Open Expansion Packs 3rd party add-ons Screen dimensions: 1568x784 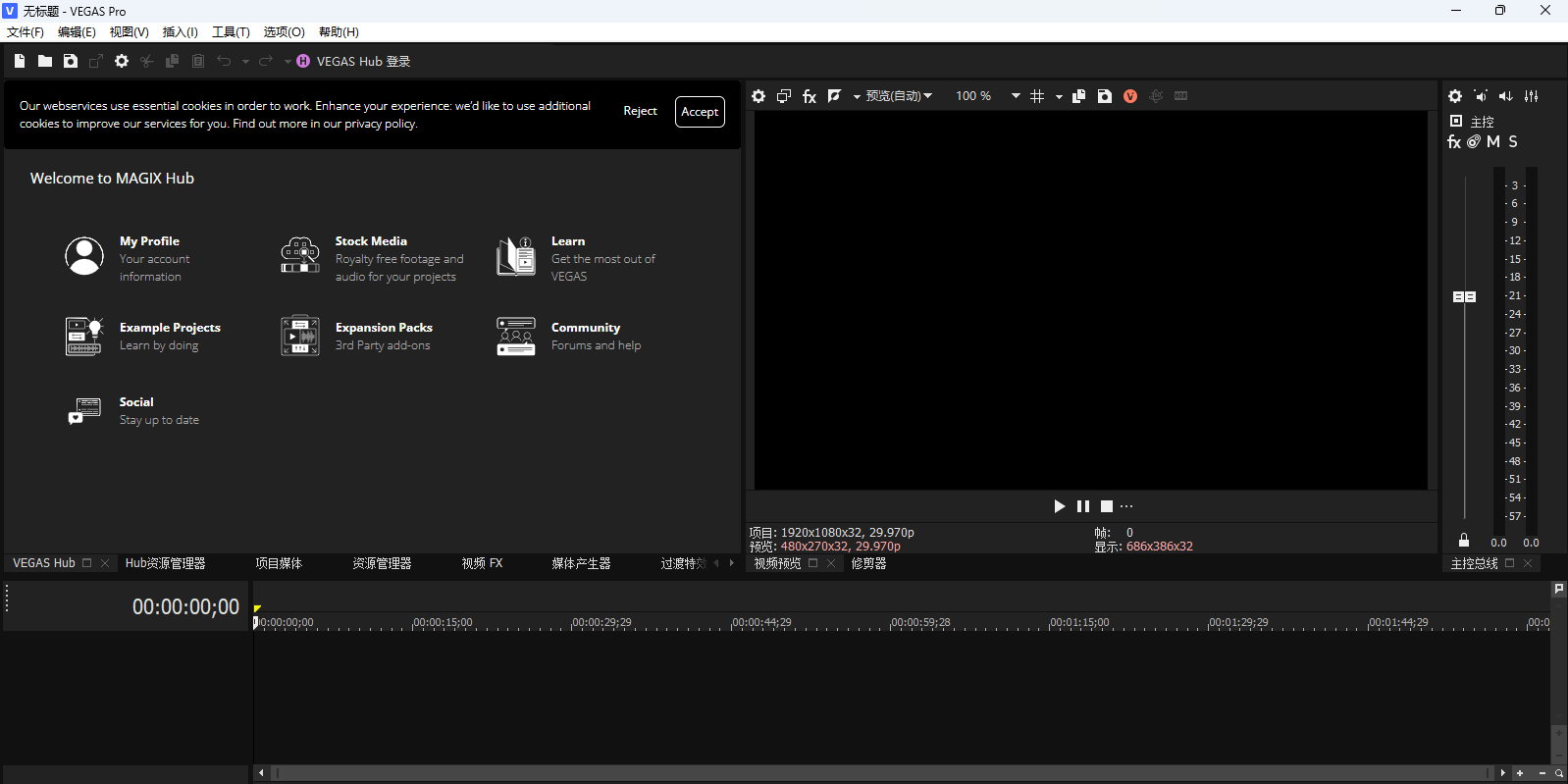tap(357, 336)
